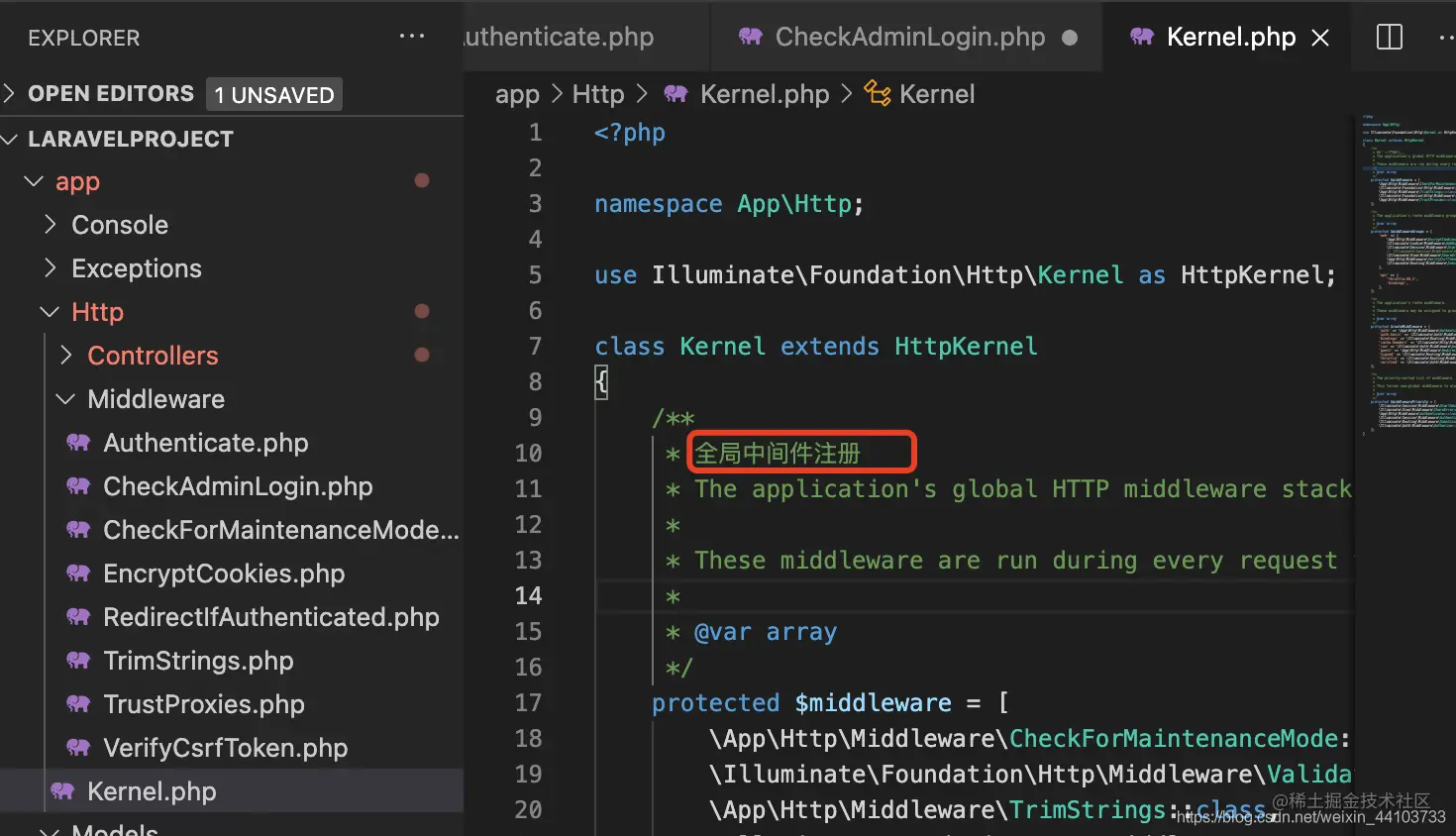Click PHP icon on CheckAdminLogin.php tab
The image size is (1456, 836).
[751, 37]
